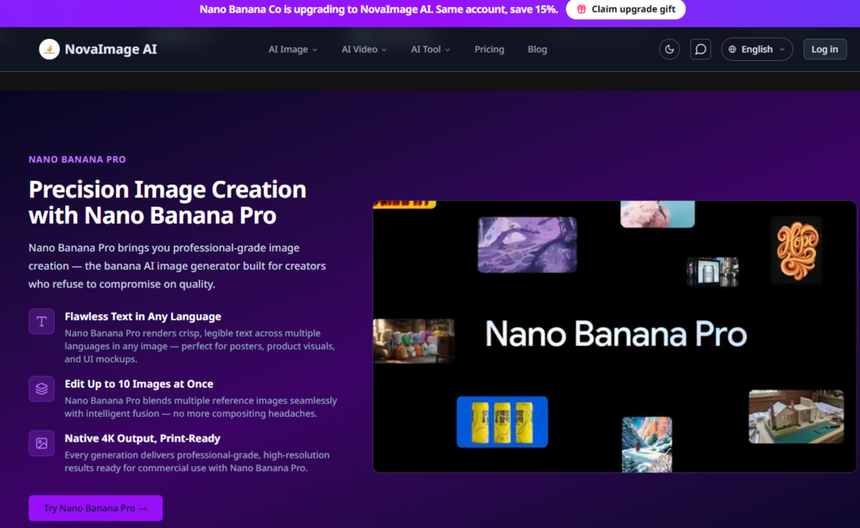Click the plush toys thumbnail
Image resolution: width=860 pixels, height=528 pixels.
point(414,340)
